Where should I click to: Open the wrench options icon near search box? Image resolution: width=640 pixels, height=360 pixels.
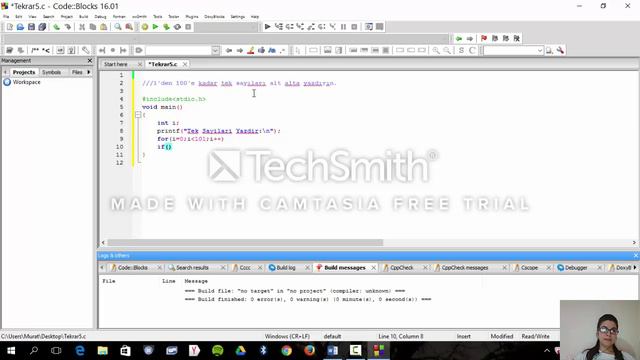click(560, 50)
